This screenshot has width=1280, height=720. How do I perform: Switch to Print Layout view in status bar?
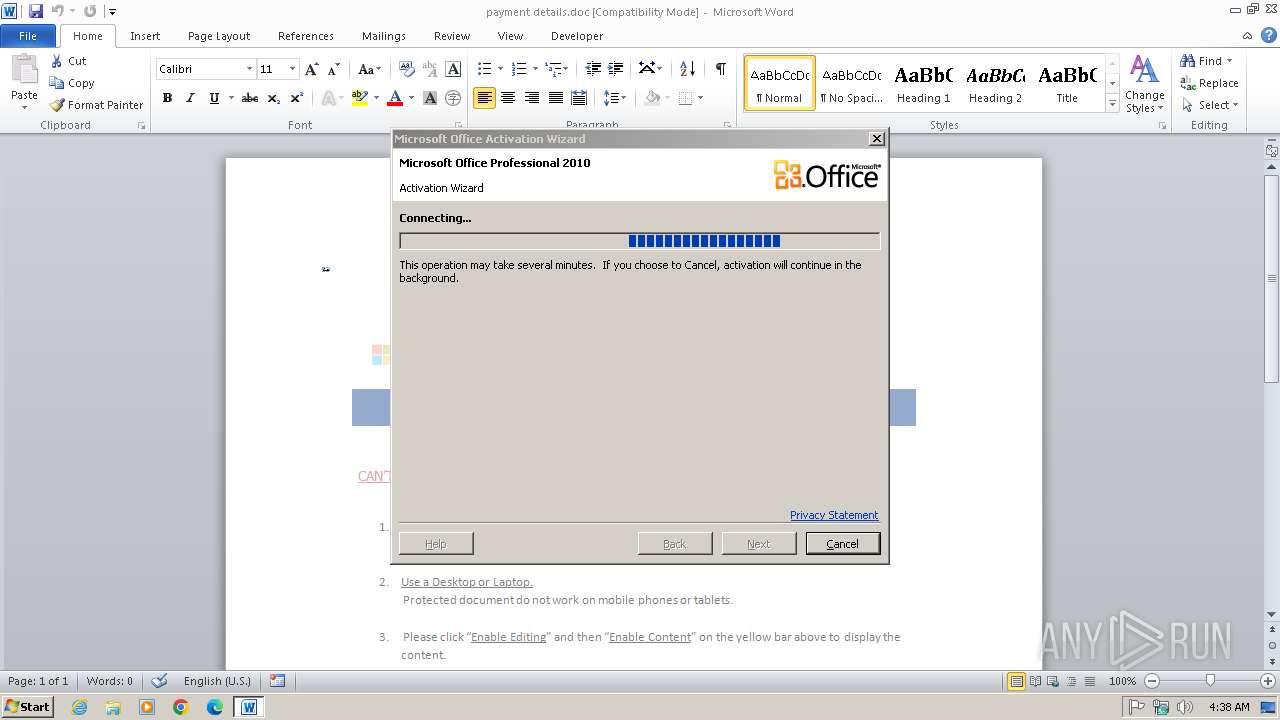coord(1016,681)
